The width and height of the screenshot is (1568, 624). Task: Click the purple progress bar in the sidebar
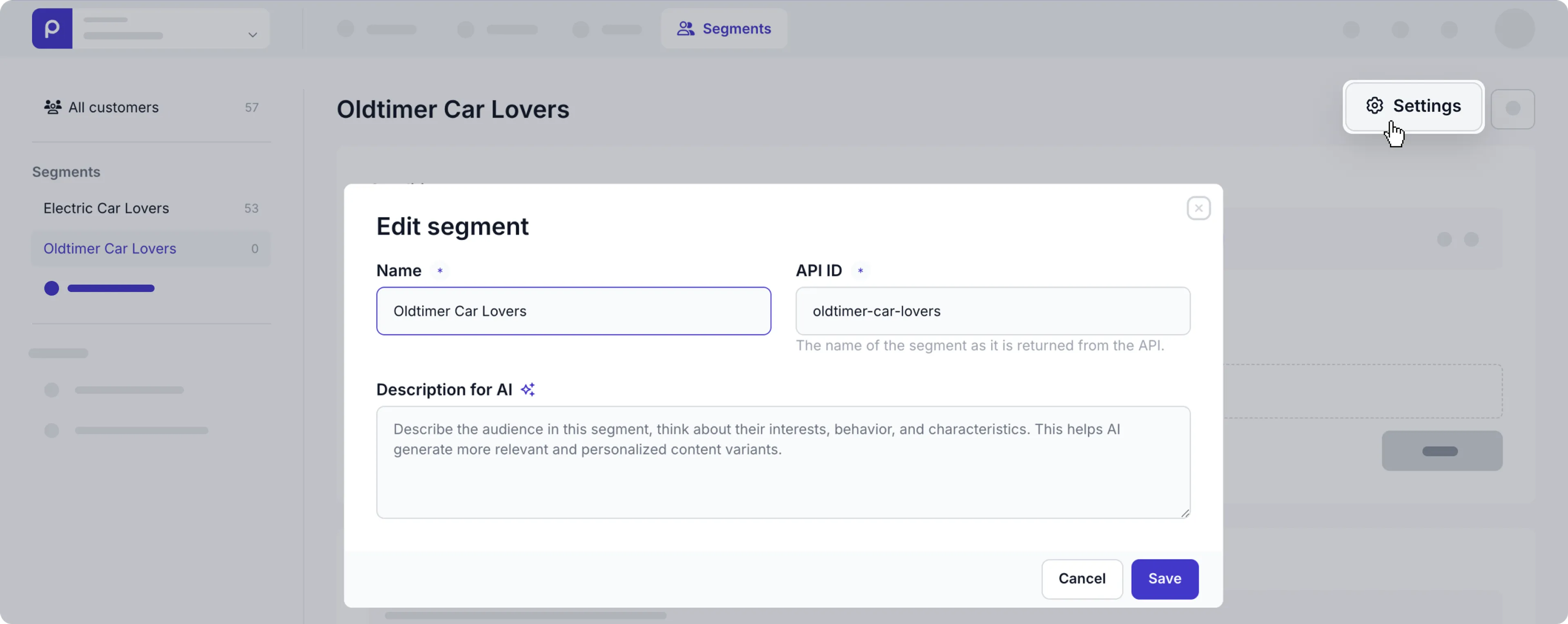[x=111, y=288]
